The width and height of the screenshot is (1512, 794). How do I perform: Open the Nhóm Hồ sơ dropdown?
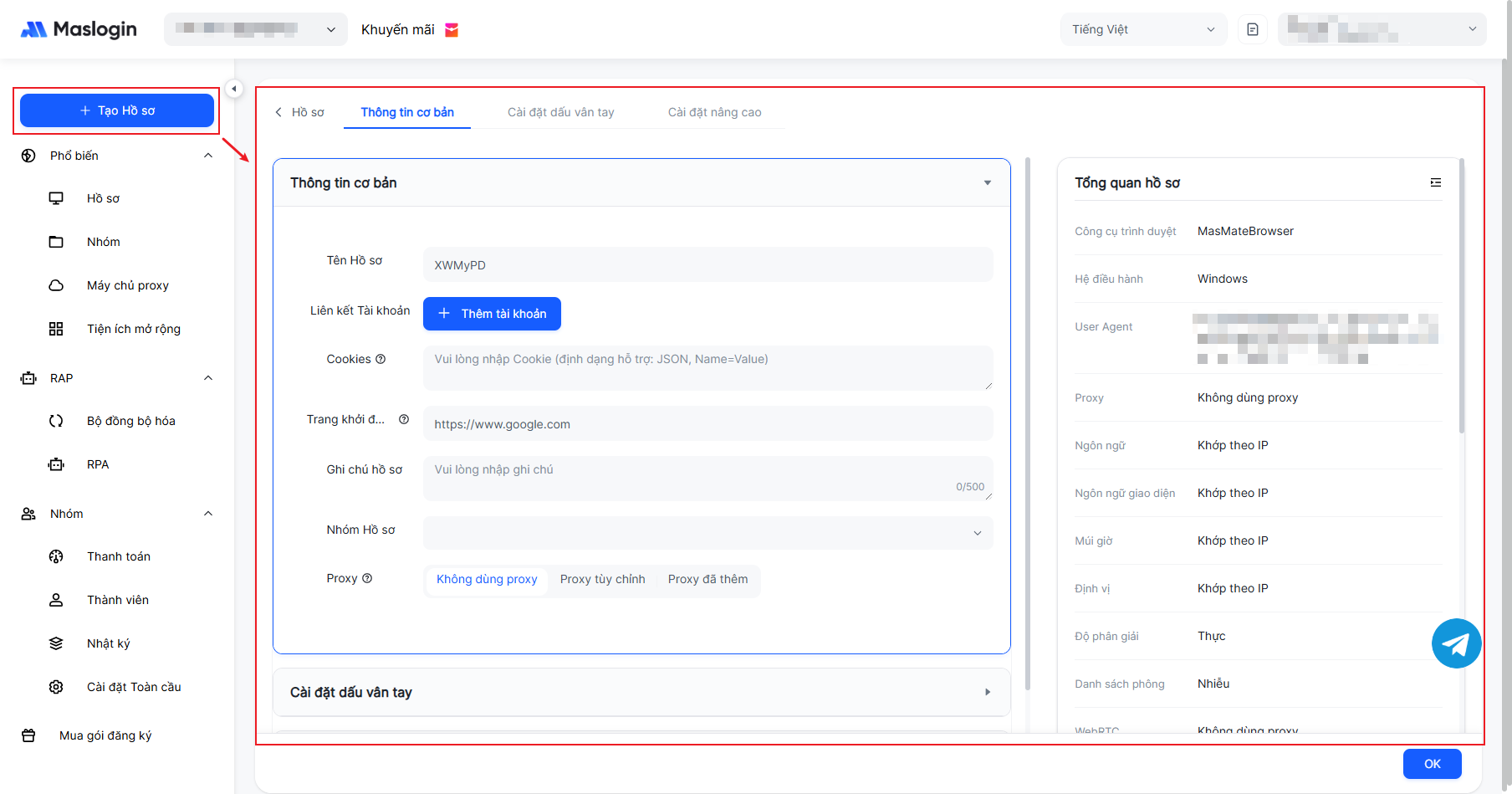(x=707, y=533)
